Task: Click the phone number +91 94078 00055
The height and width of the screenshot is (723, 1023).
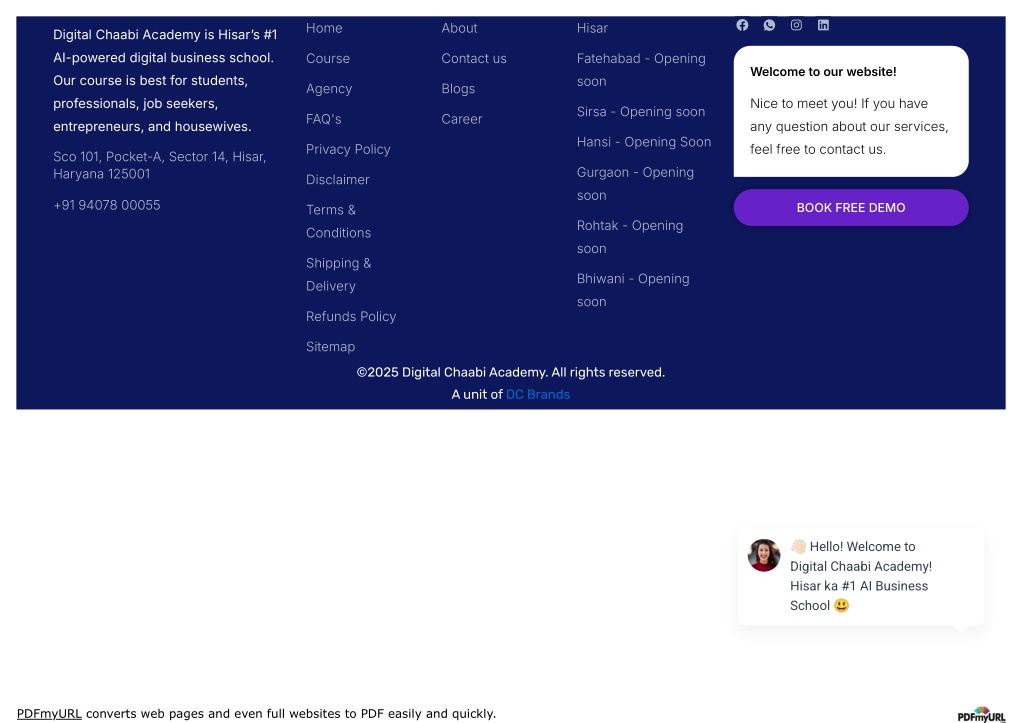Action: (x=106, y=205)
